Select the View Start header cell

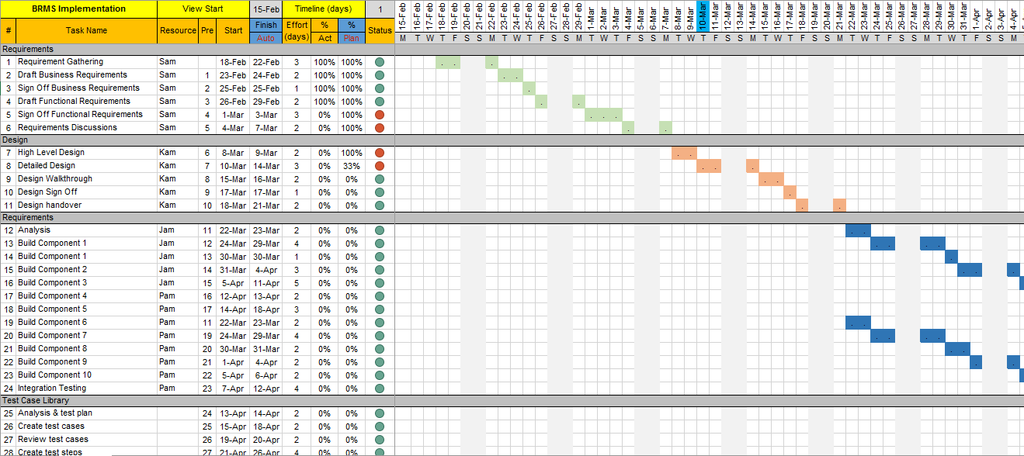[203, 9]
